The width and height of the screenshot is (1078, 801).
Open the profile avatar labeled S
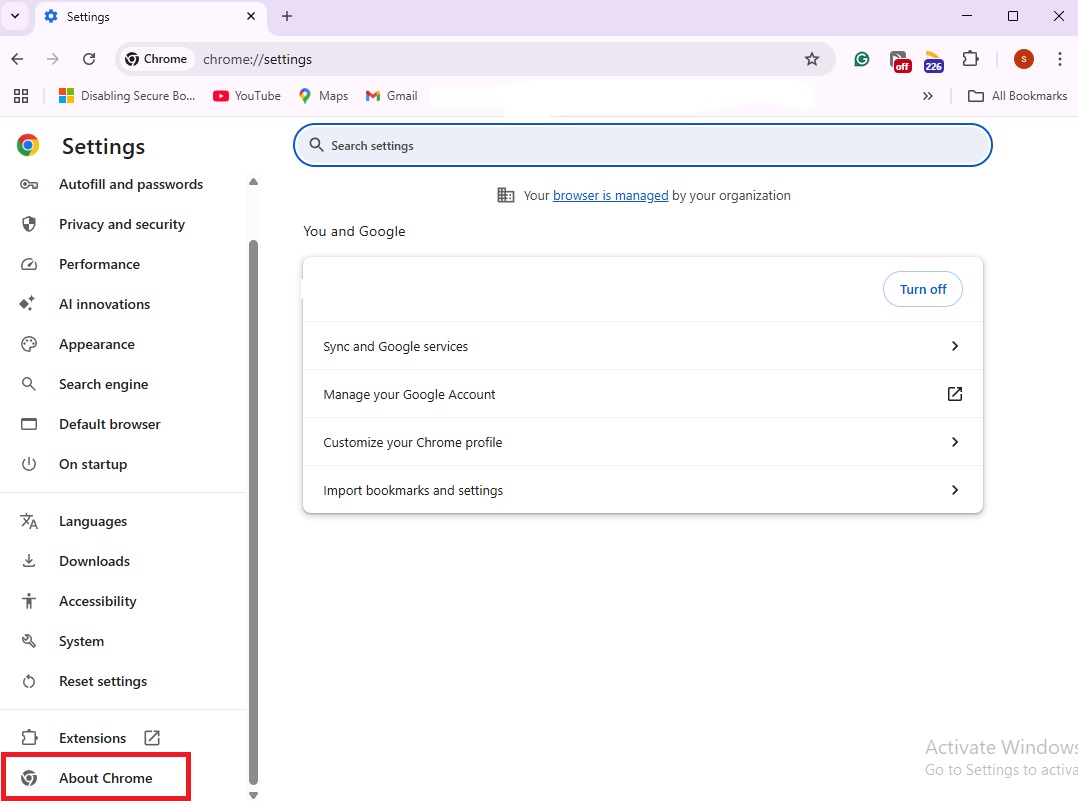(x=1024, y=59)
